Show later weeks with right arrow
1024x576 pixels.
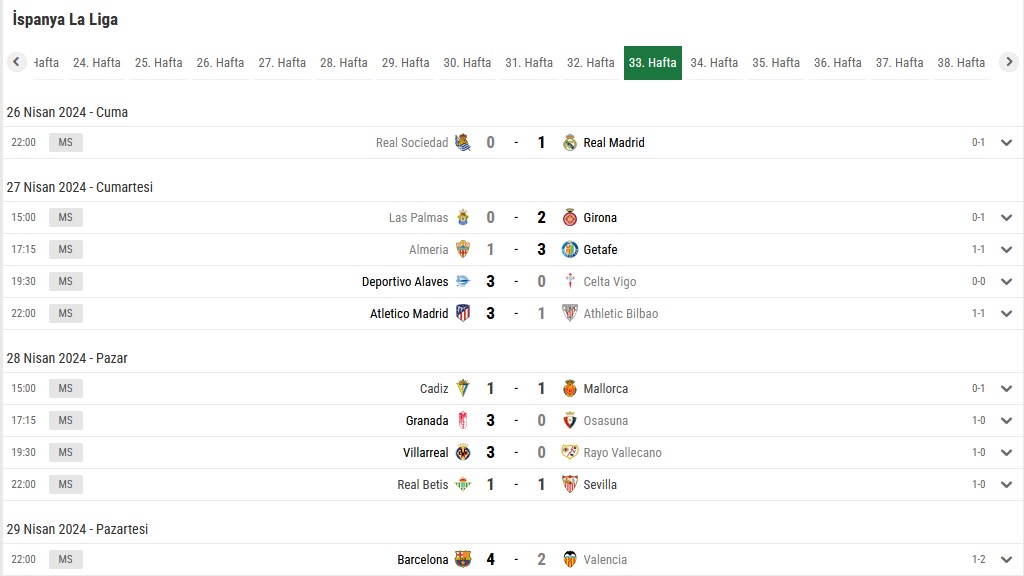point(1009,62)
